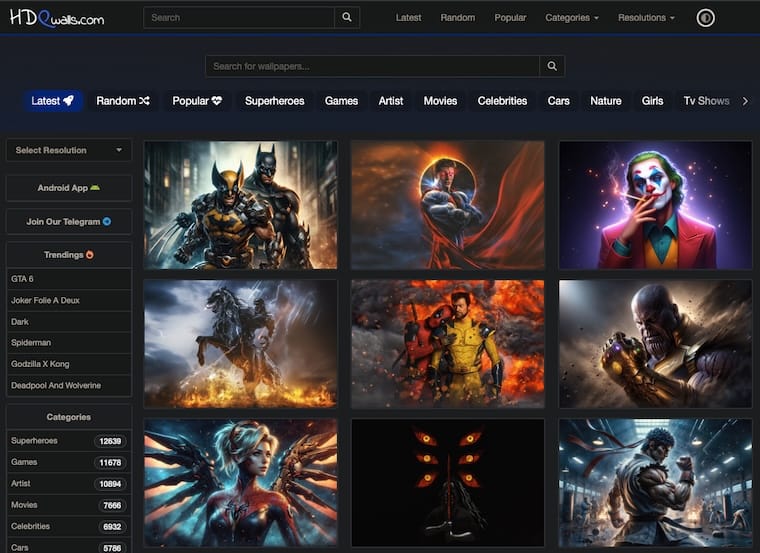Screen dimensions: 760x553
Task: Click the Categories panel header
Action: point(69,417)
